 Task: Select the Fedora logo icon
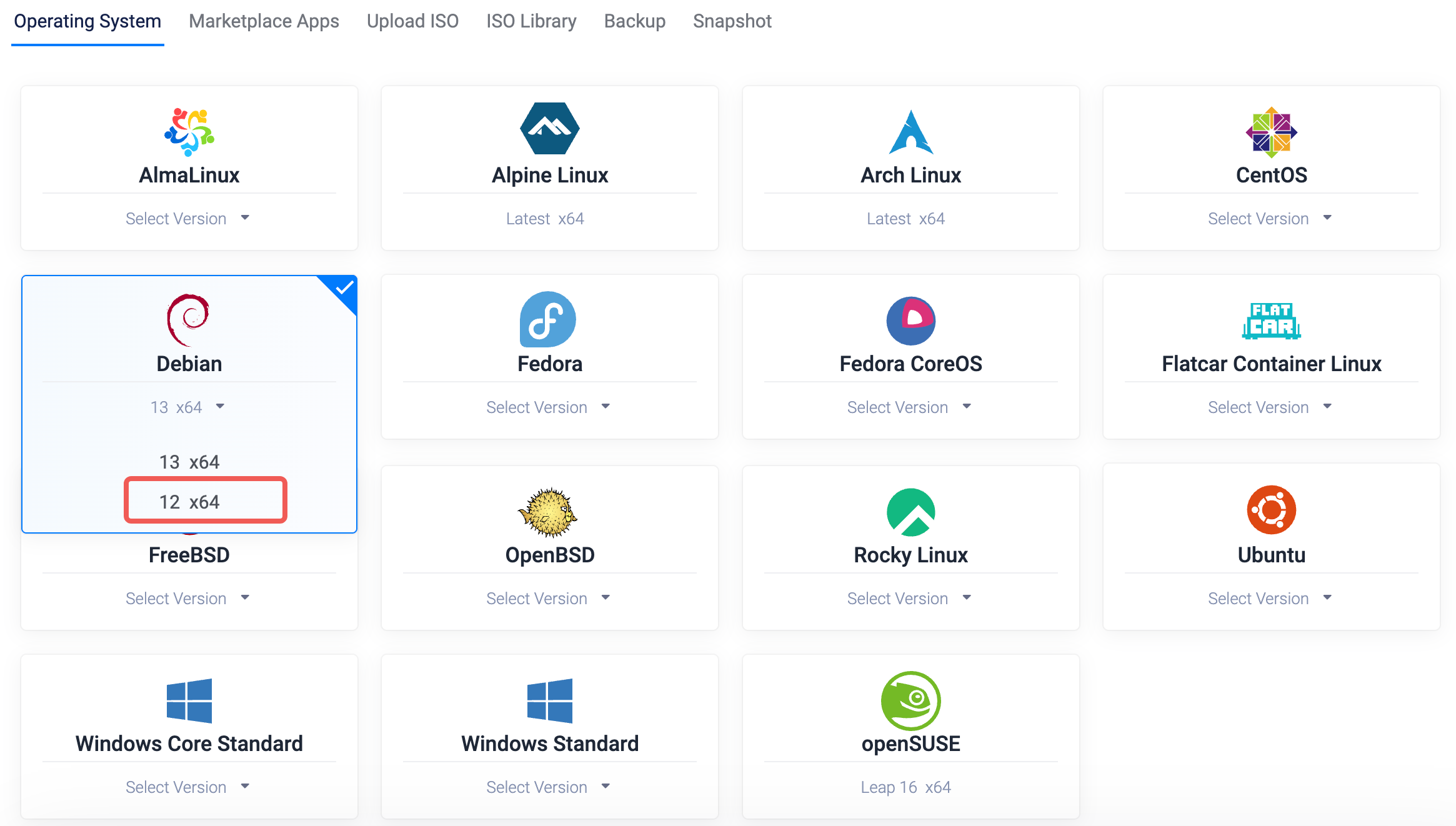click(548, 319)
